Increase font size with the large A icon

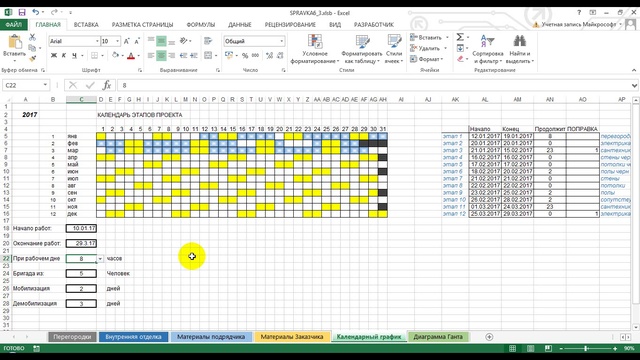pos(127,41)
